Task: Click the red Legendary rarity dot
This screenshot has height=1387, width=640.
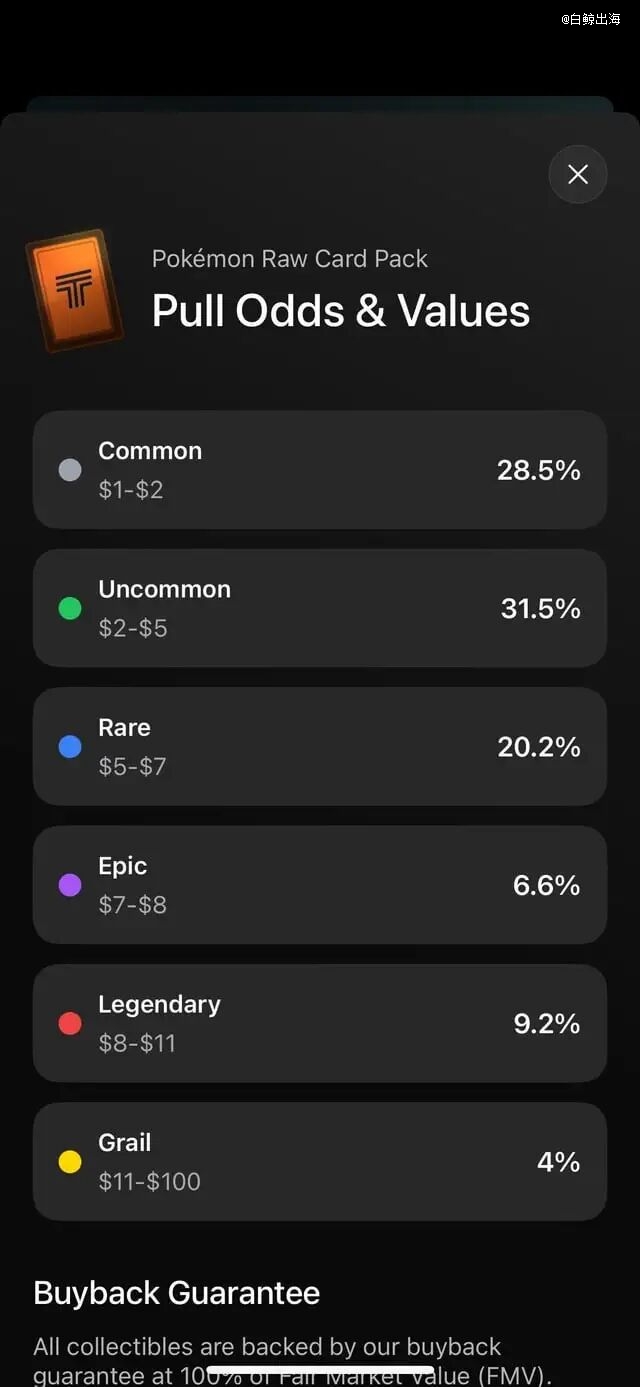Action: 70,1023
